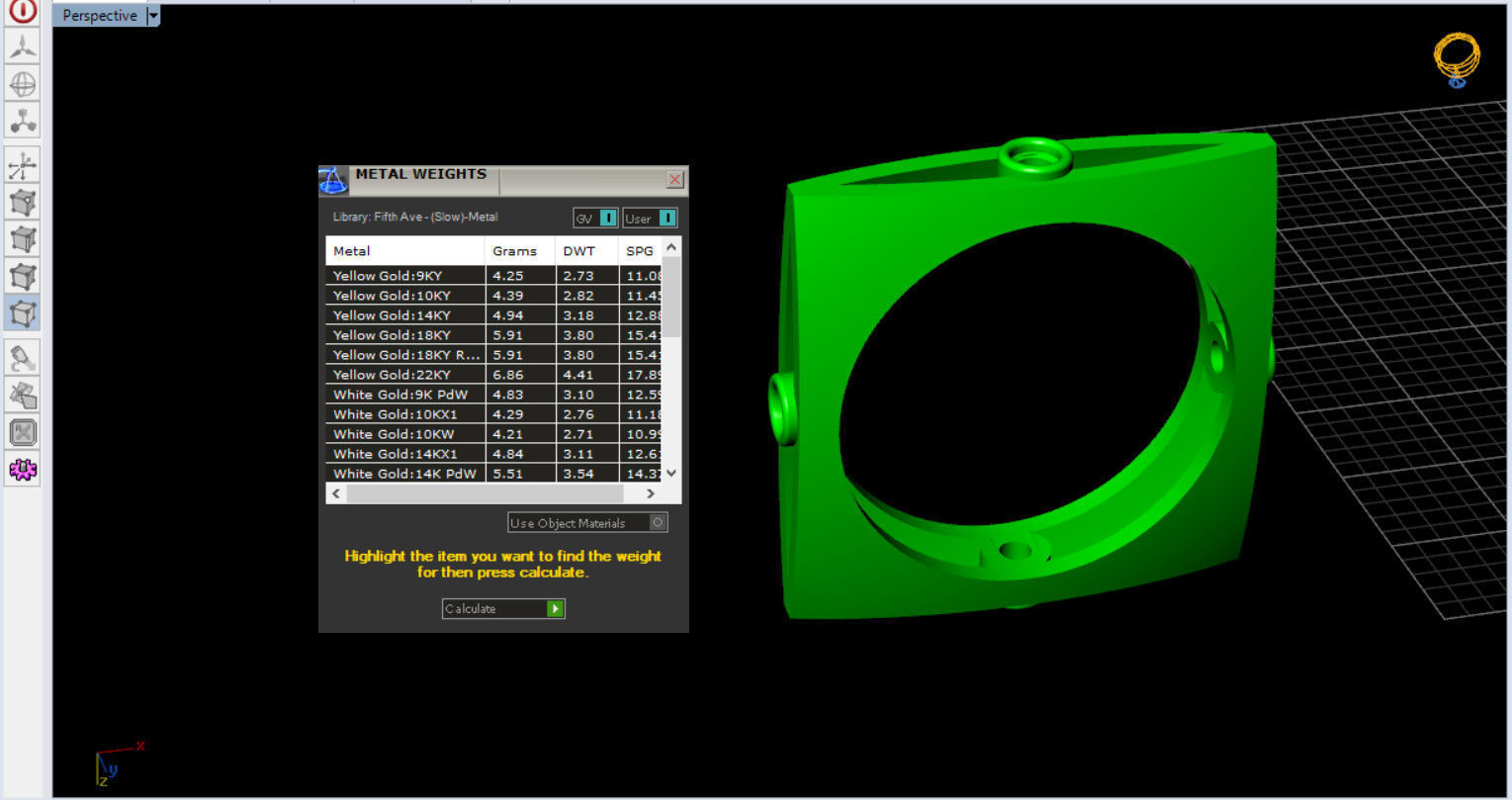Screen dimensions: 1512x800
Task: Click the Metal column header
Action: click(405, 250)
